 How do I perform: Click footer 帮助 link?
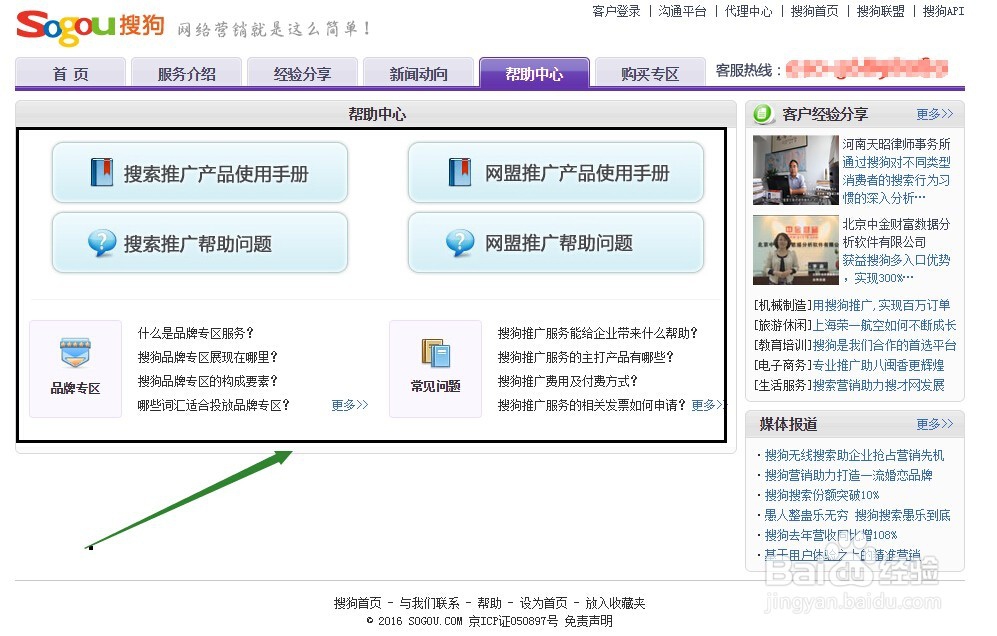(489, 603)
